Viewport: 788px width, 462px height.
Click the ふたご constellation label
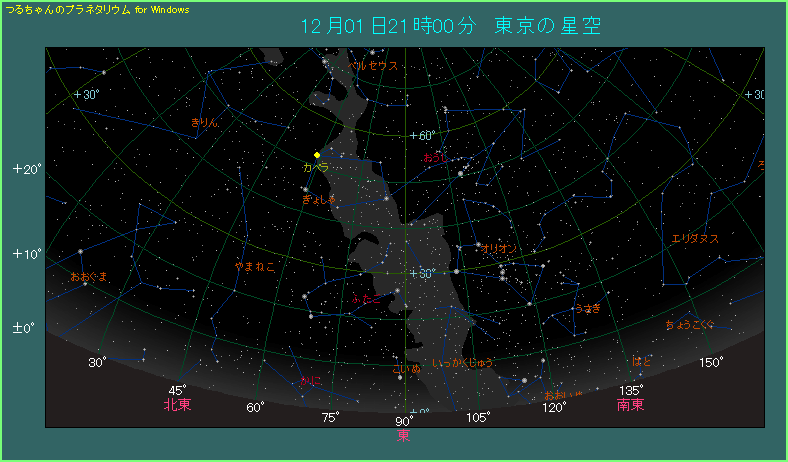(x=365, y=299)
